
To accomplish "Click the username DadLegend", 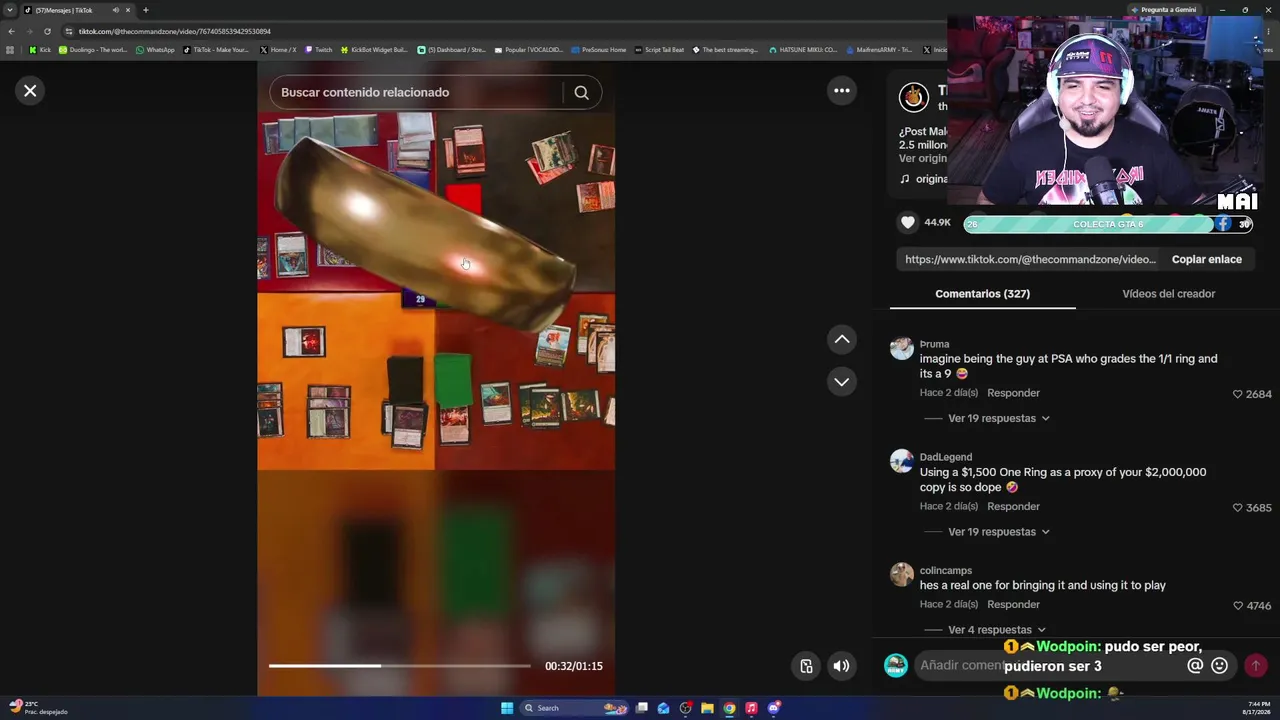I will [x=946, y=457].
